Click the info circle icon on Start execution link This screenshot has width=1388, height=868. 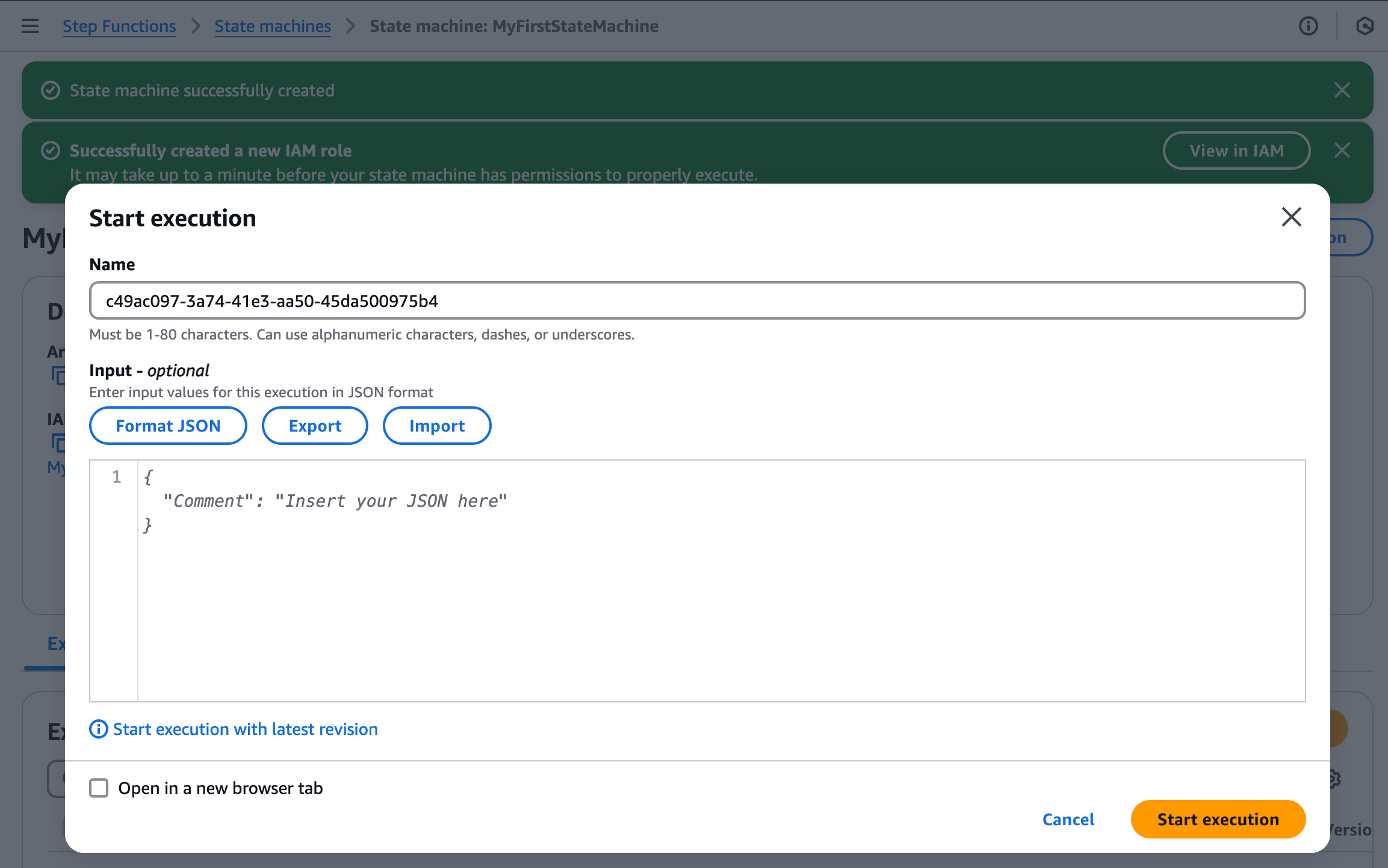(97, 729)
